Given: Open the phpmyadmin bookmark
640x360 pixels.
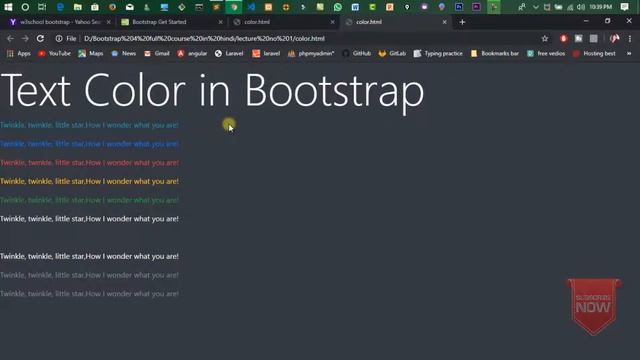Looking at the screenshot, I should click(311, 53).
